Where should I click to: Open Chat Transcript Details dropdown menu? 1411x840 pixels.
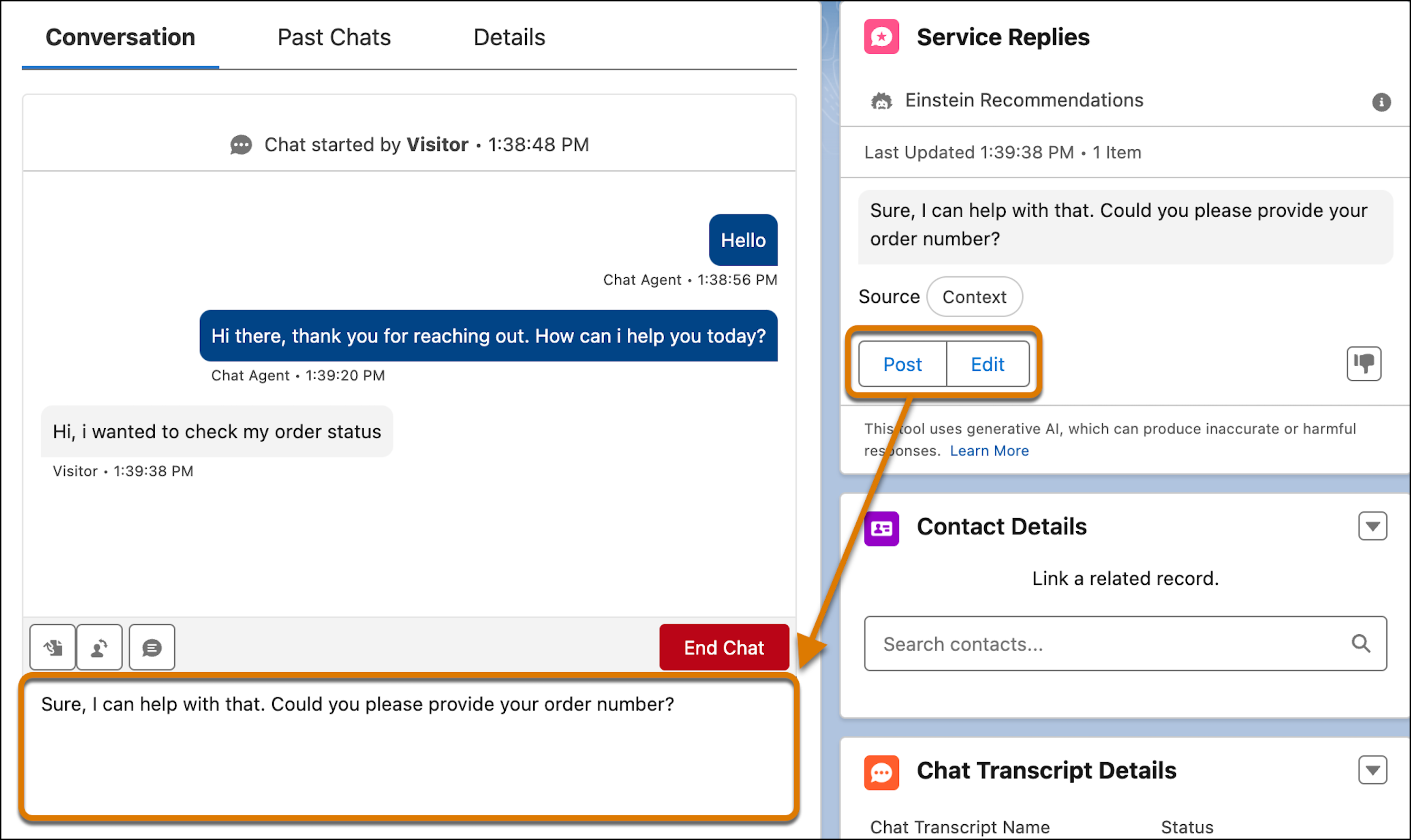(1372, 770)
